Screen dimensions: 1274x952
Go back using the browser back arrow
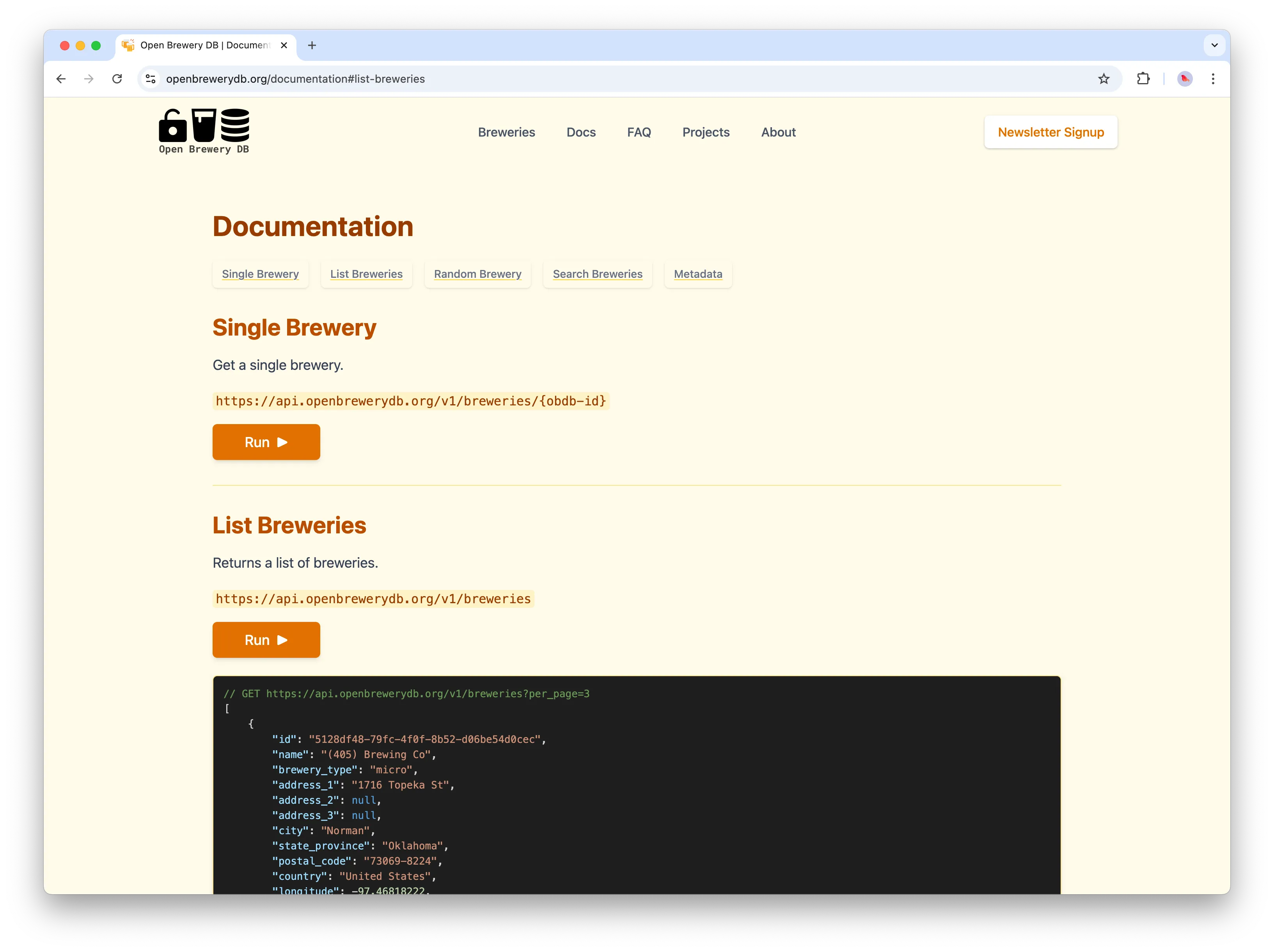(61, 79)
